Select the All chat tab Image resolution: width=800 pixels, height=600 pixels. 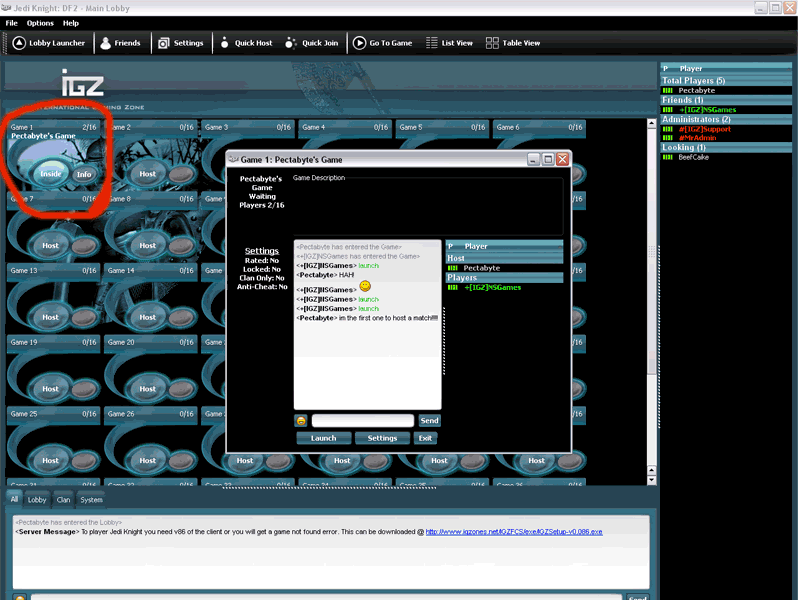point(14,499)
